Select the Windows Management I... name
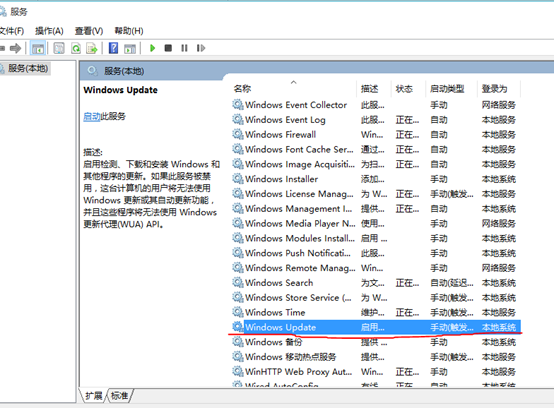 click(x=299, y=209)
